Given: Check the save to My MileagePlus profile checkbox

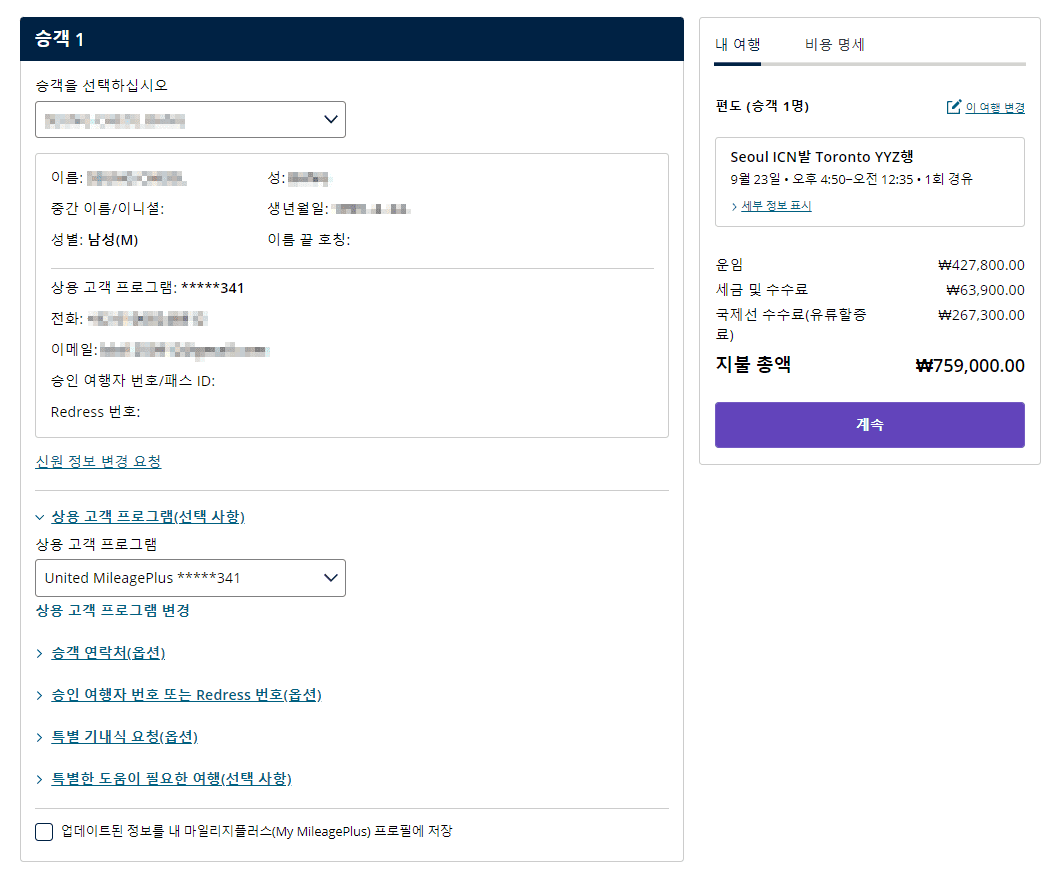Looking at the screenshot, I should [x=43, y=831].
